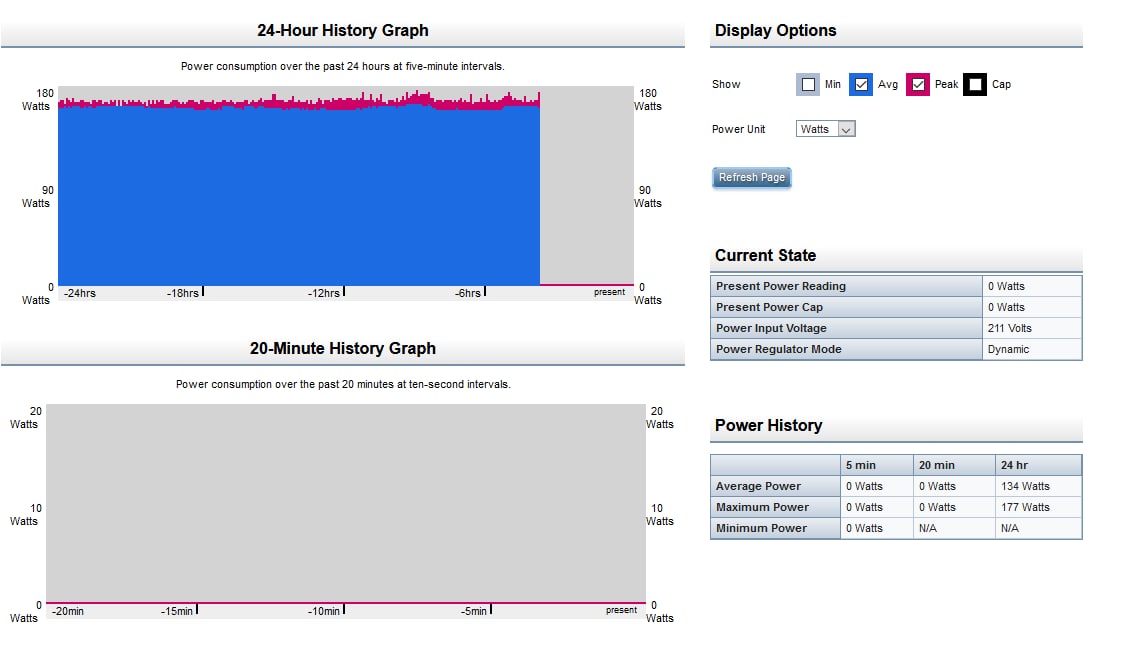
Task: Click the -12hrs marker on the 24-hour graph
Action: (325, 293)
